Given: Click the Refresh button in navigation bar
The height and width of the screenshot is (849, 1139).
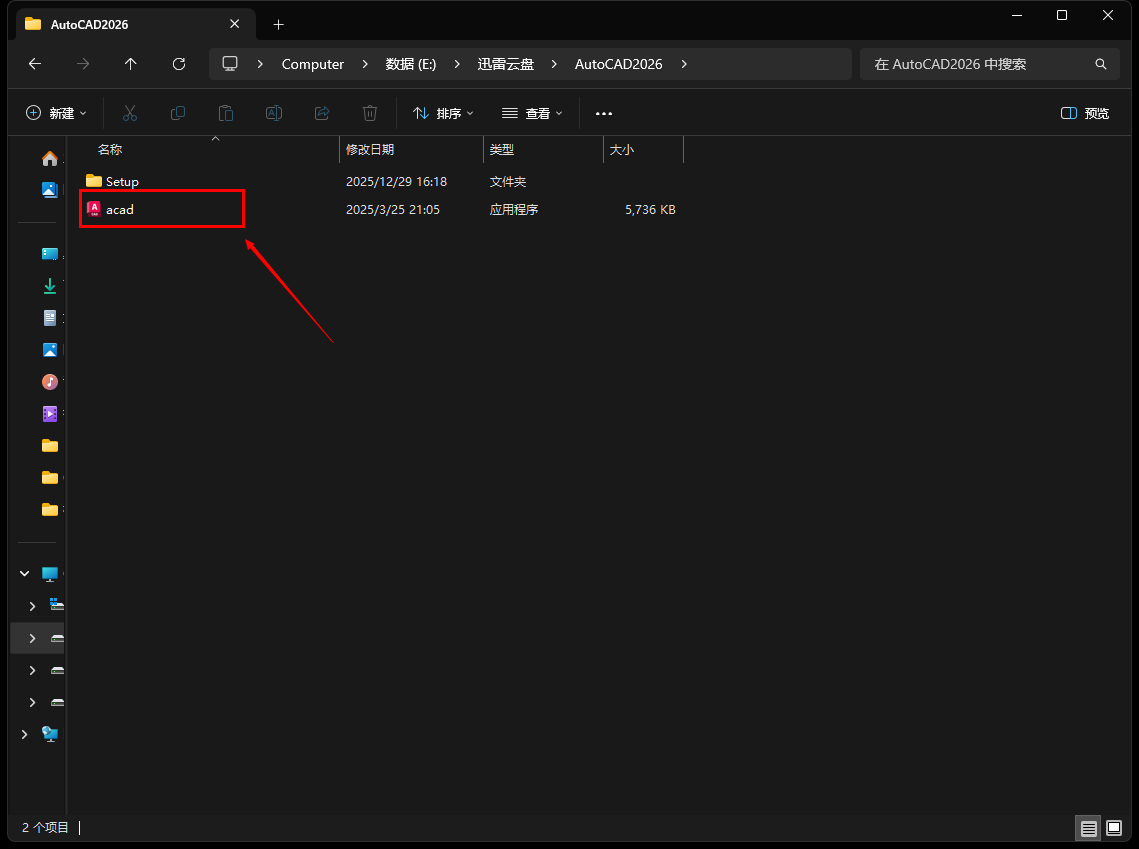Looking at the screenshot, I should click(179, 64).
